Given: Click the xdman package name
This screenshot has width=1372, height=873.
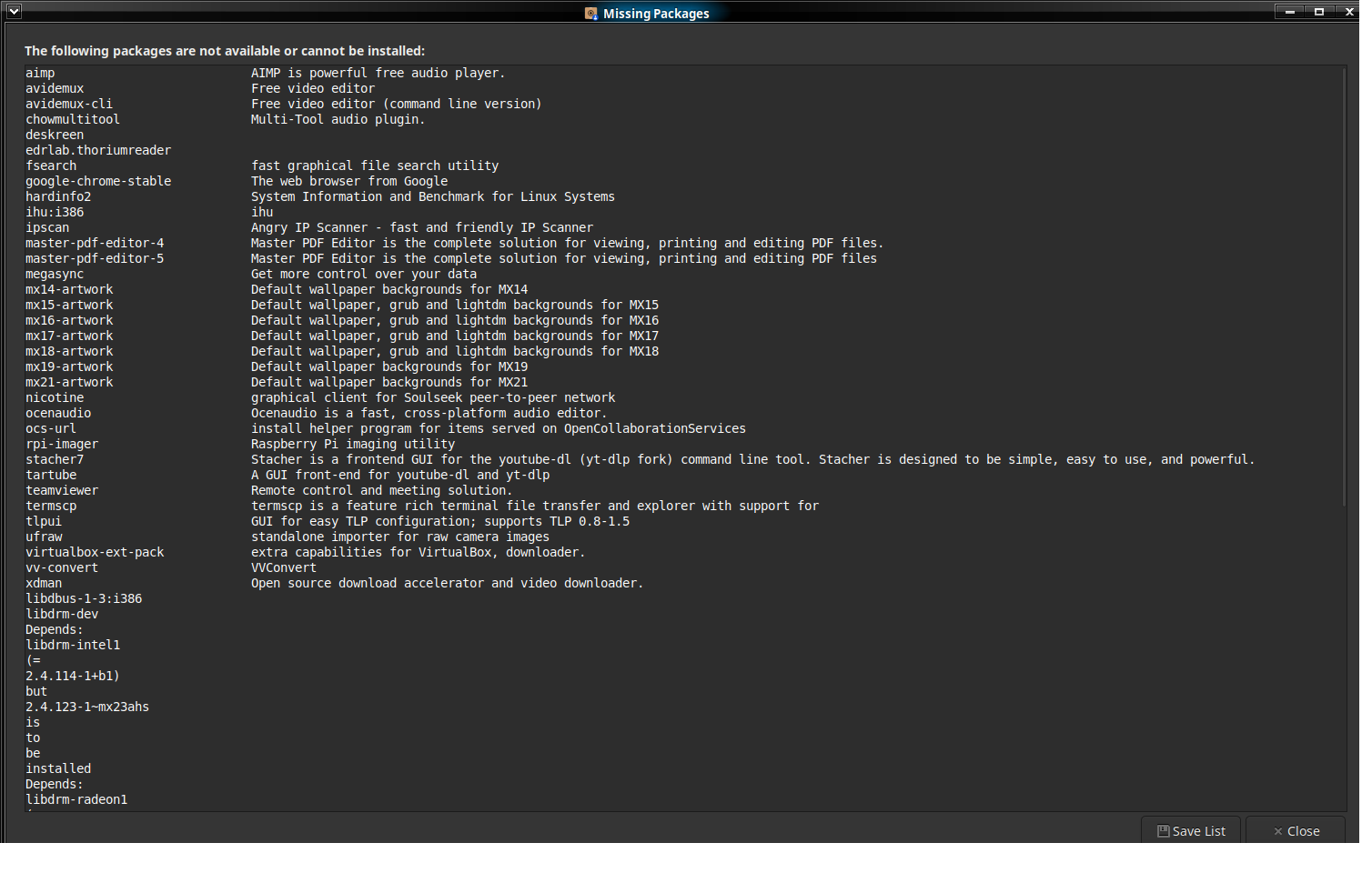Looking at the screenshot, I should pos(44,583).
